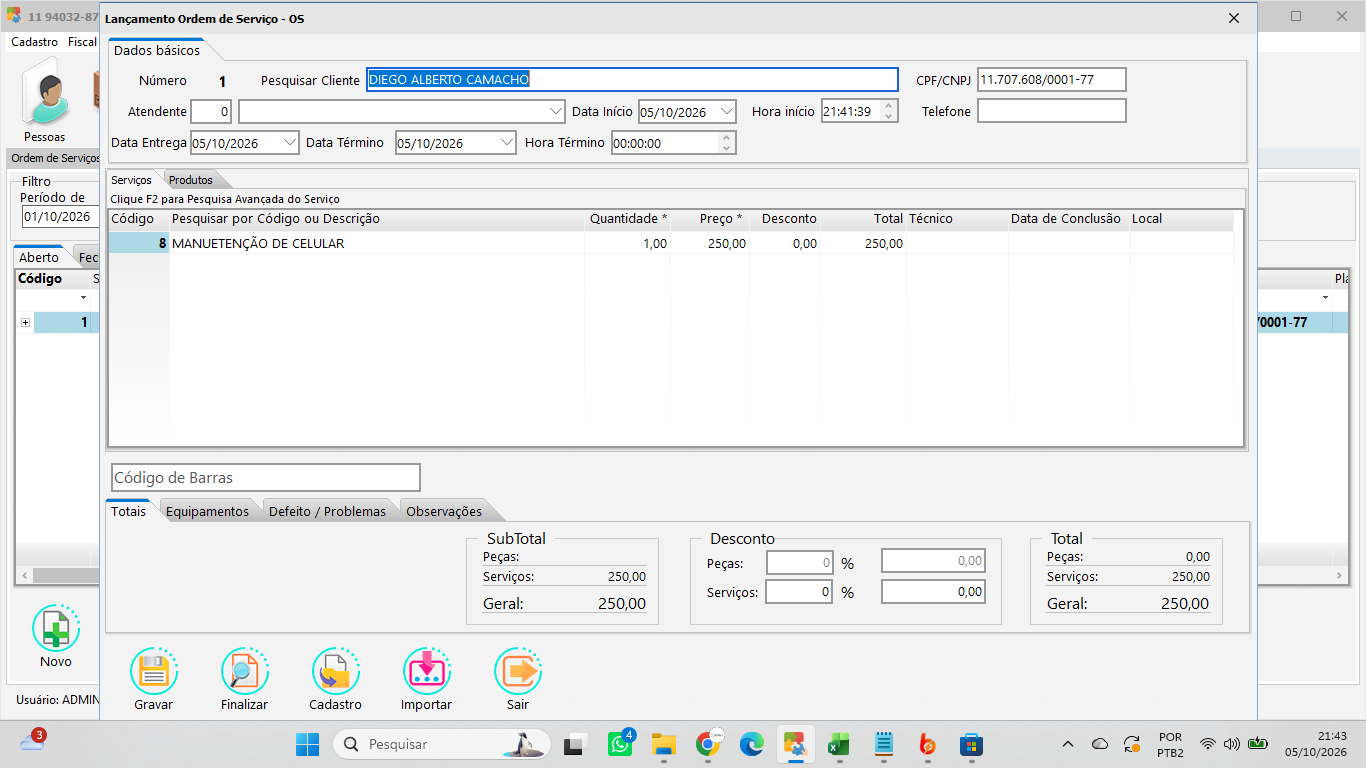Click the Quantidade cell showing 1,00

point(628,243)
